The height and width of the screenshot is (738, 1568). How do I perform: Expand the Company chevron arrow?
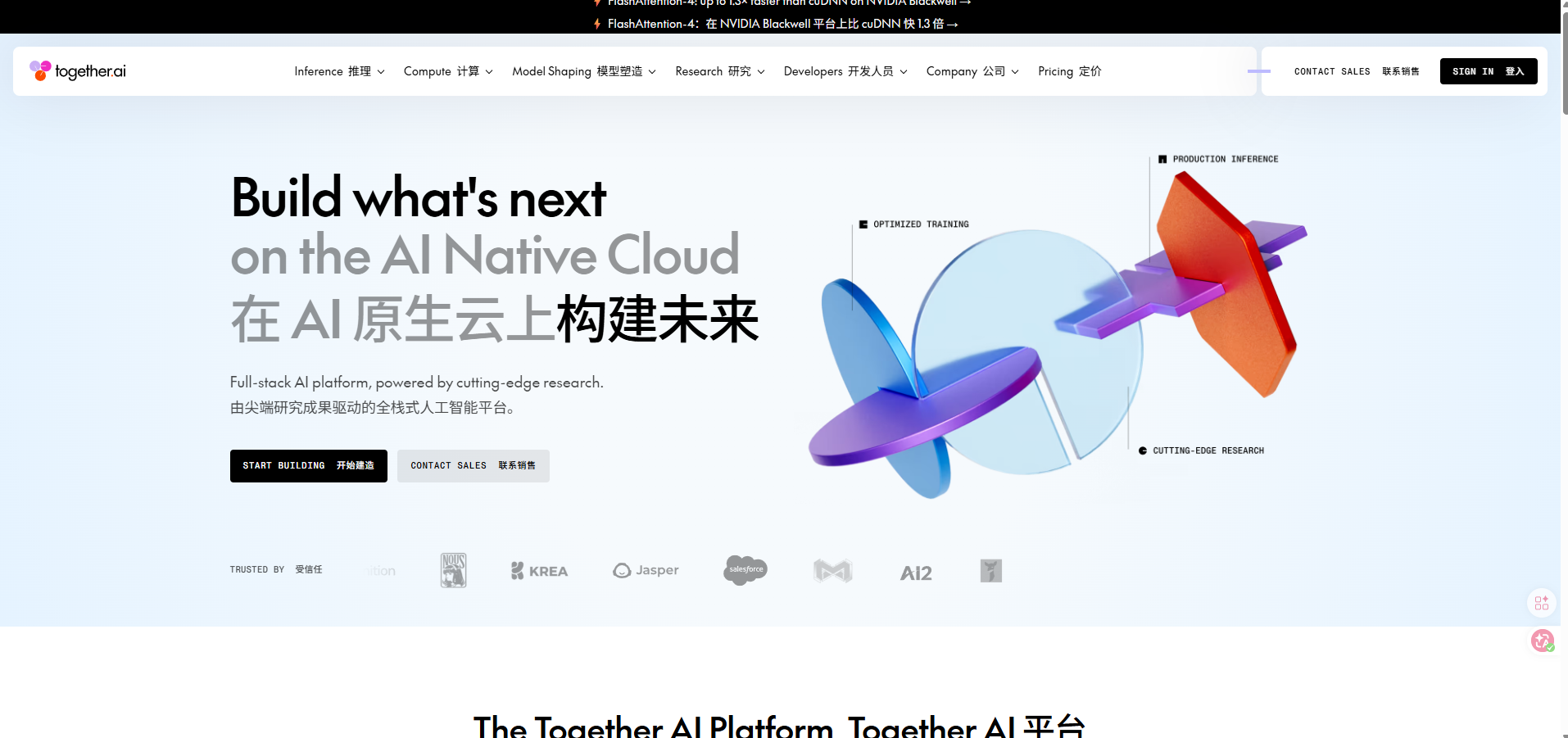1015,72
